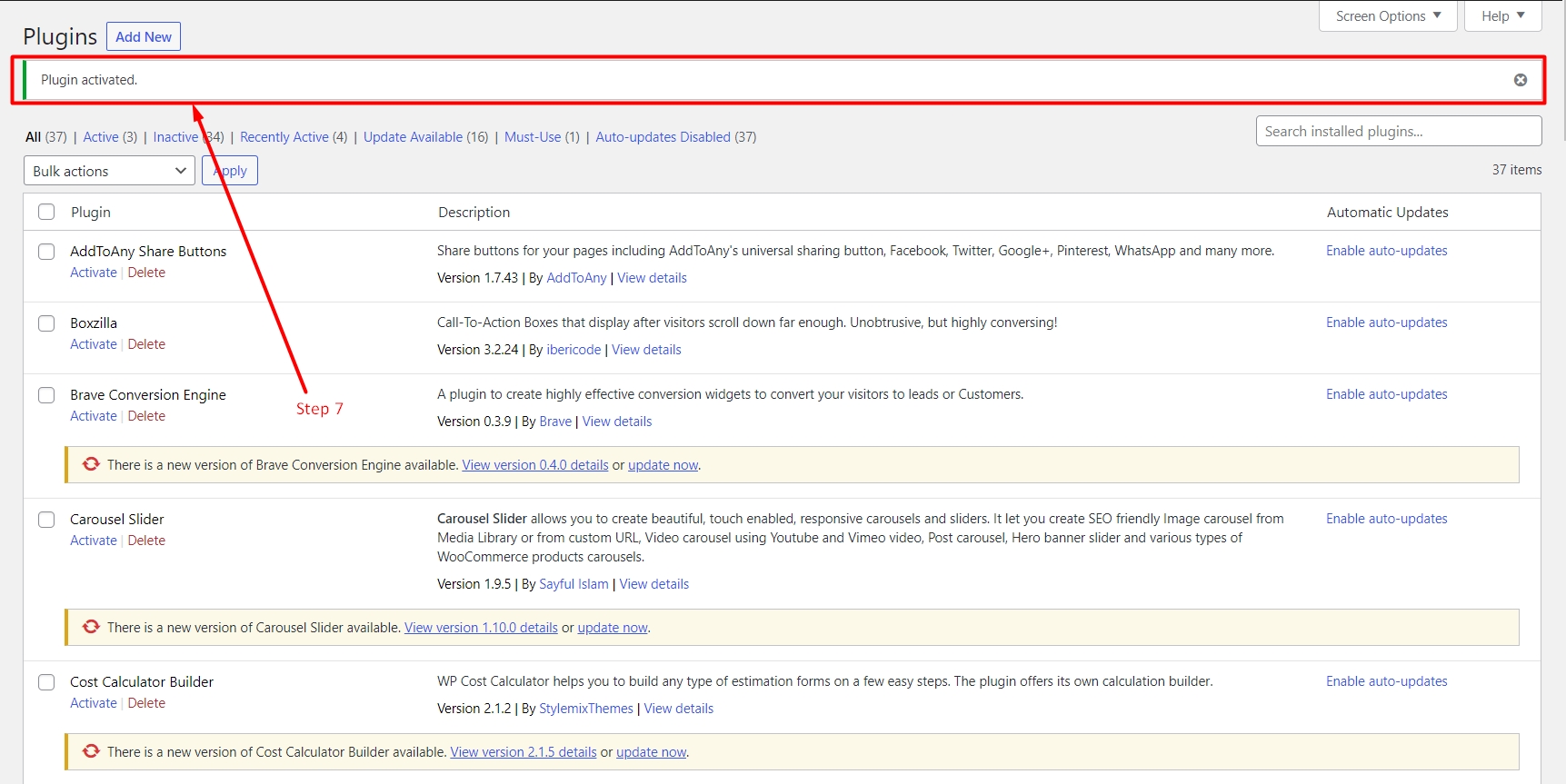Enable auto-updates for Carousel Slider
Viewport: 1566px width, 784px height.
(x=1386, y=519)
